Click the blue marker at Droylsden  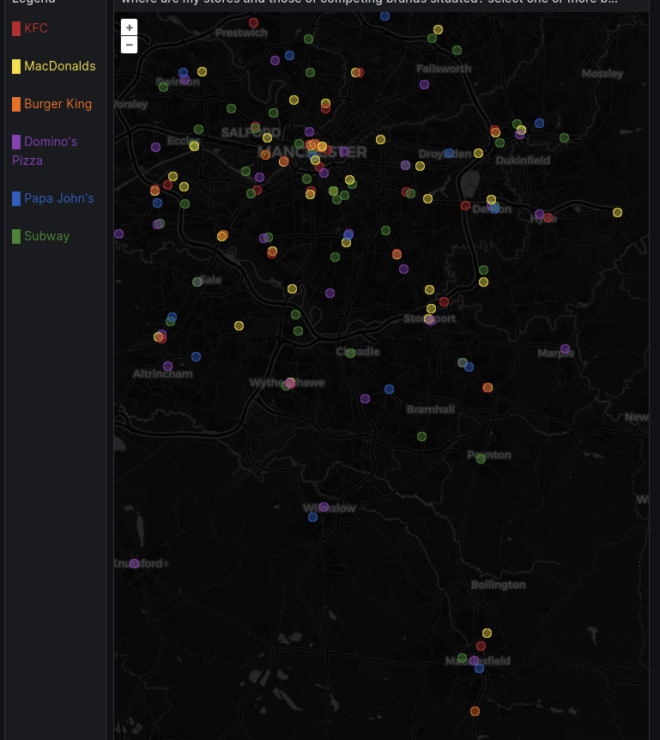(449, 153)
